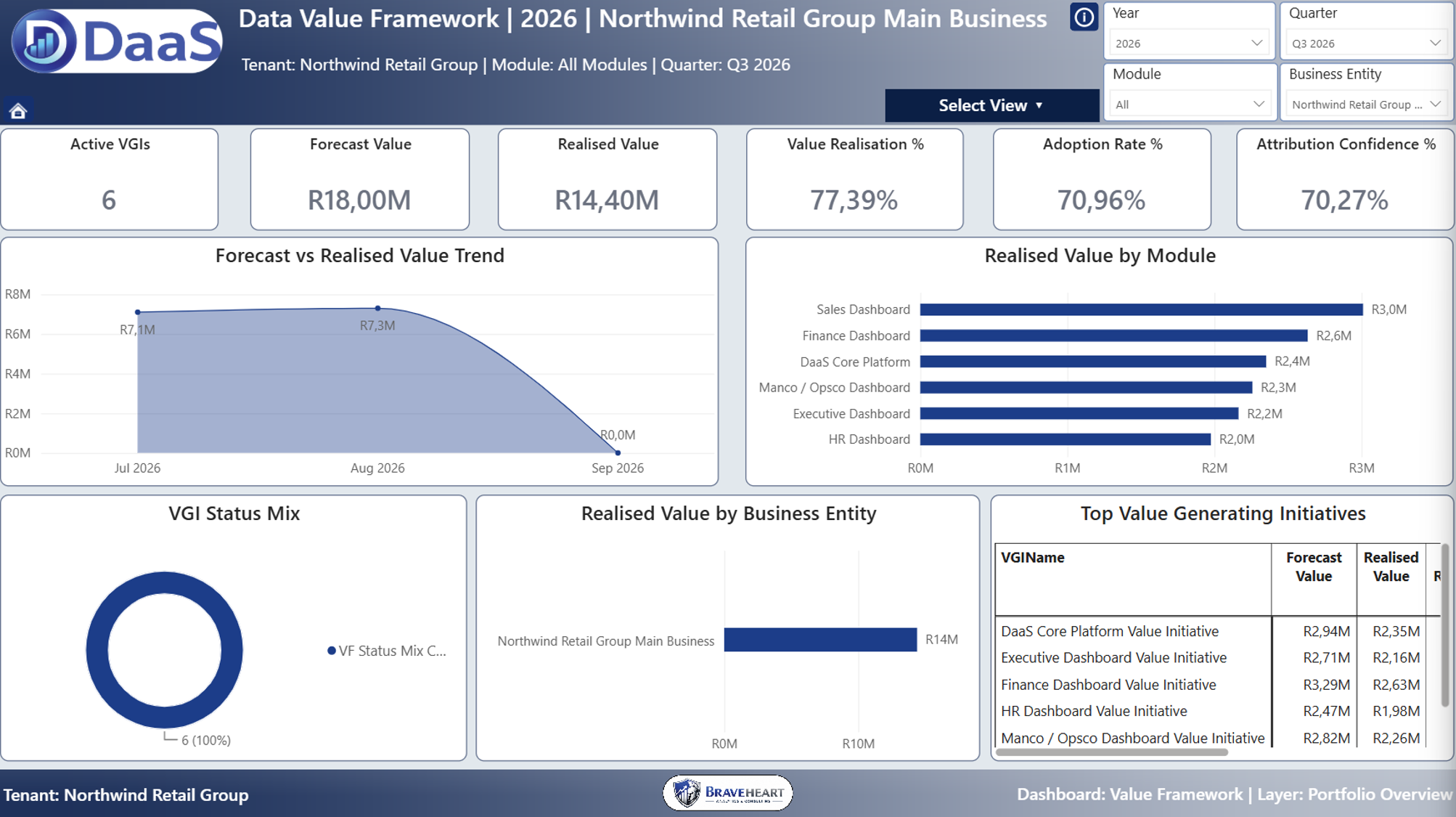Click the Adoption Rate % card

pyautogui.click(x=1102, y=179)
